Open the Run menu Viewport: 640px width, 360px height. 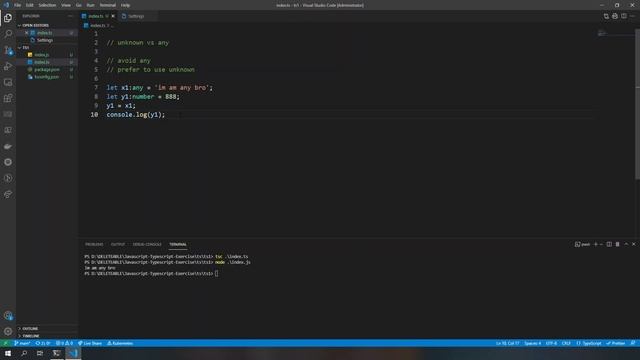91,5
